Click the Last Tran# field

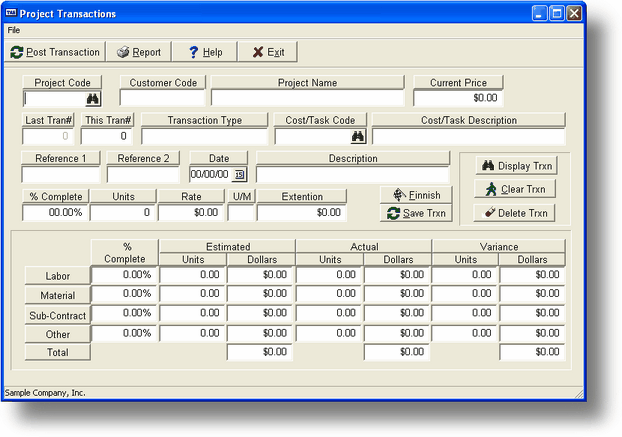pyautogui.click(x=48, y=136)
